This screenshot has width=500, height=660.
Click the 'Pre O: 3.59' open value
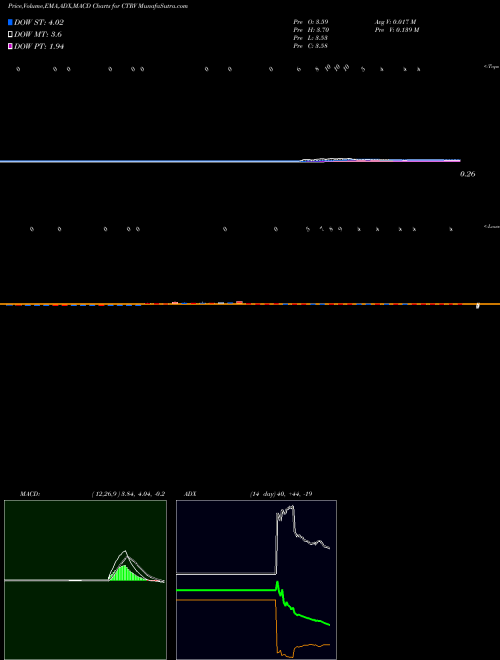[311, 21]
